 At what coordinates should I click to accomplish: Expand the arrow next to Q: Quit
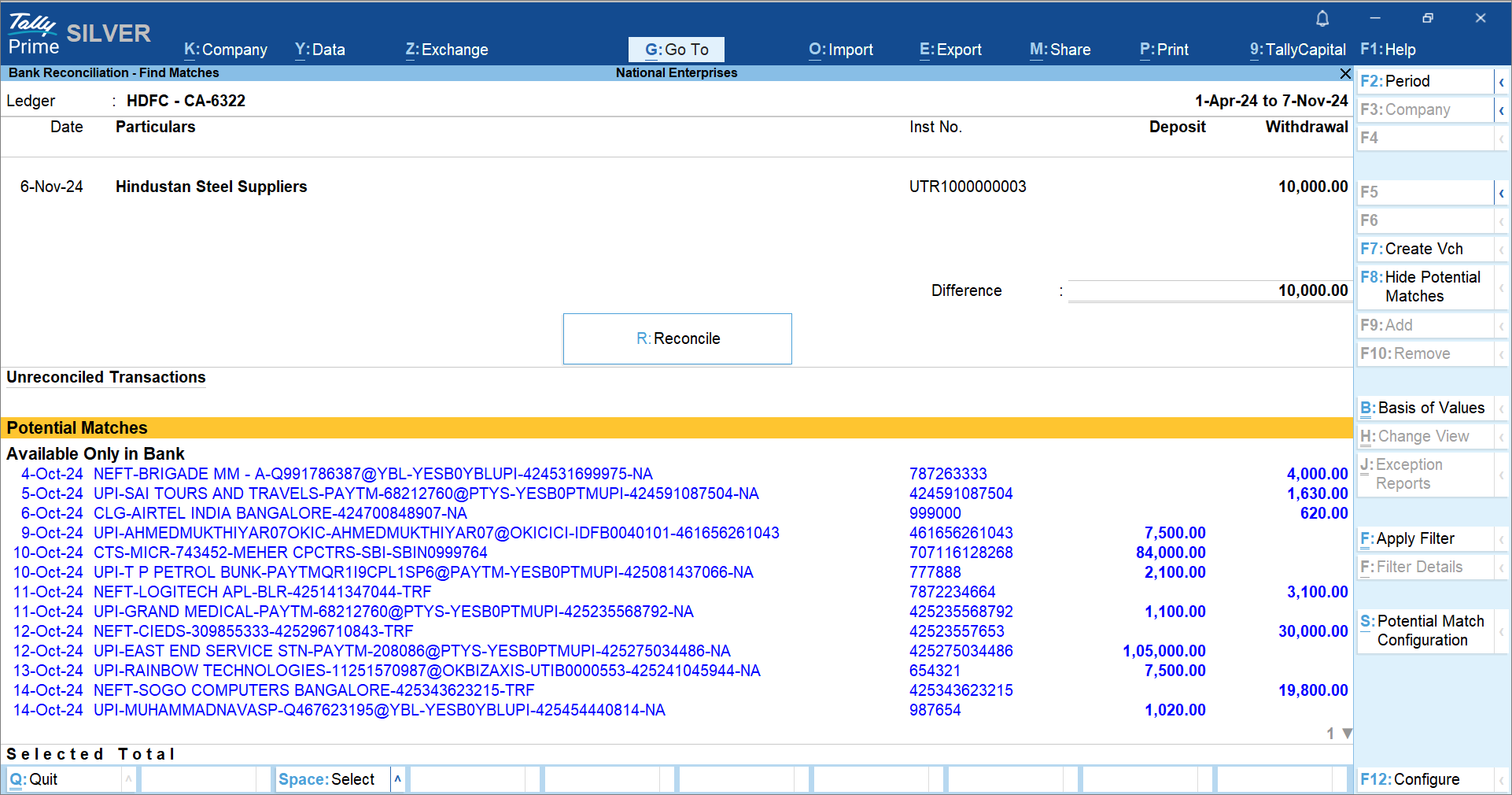tap(128, 779)
